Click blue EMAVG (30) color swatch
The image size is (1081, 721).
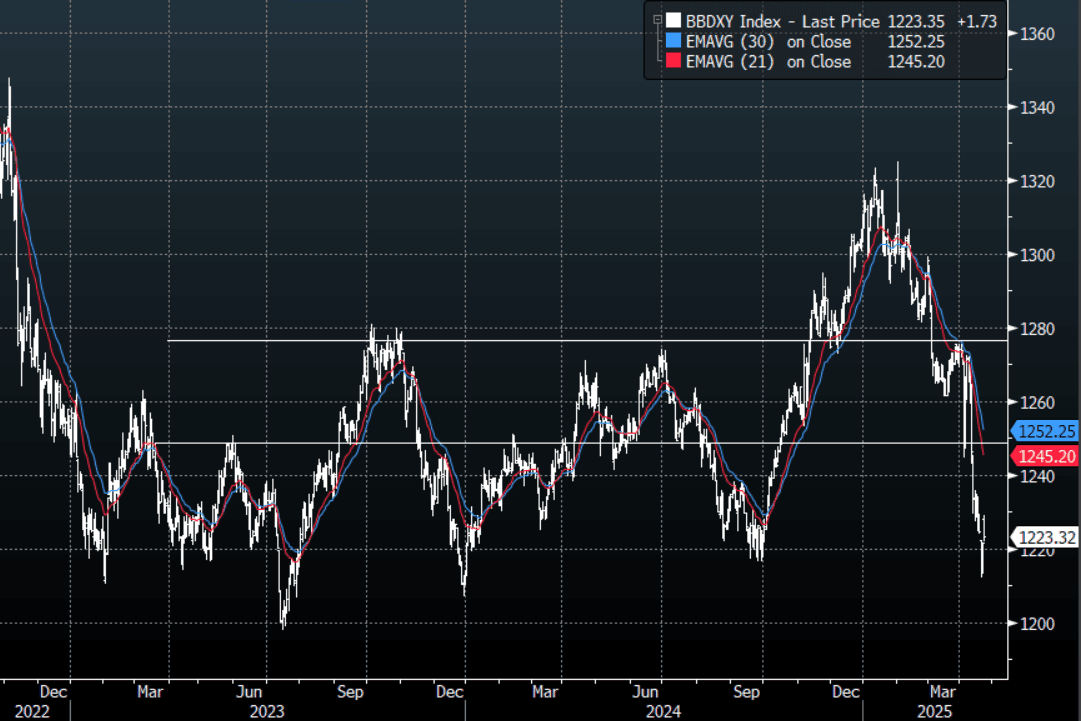(x=674, y=42)
